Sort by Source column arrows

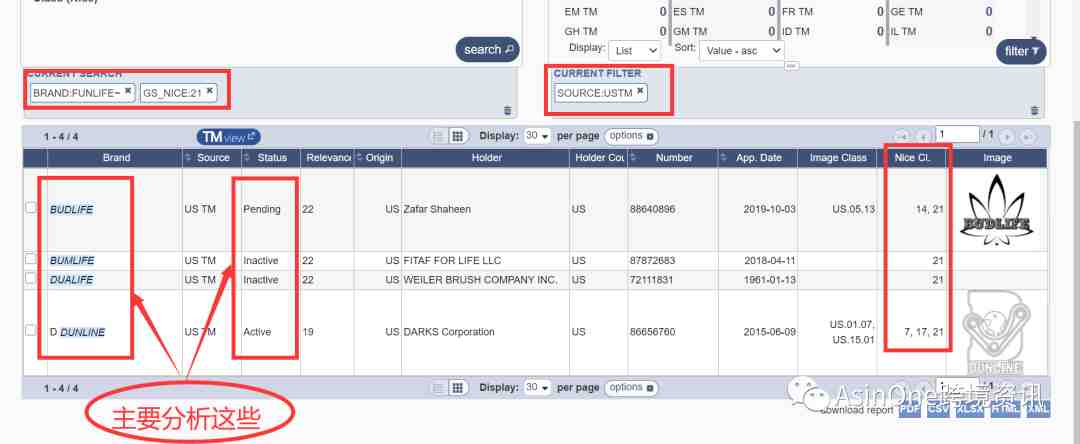coord(189,158)
